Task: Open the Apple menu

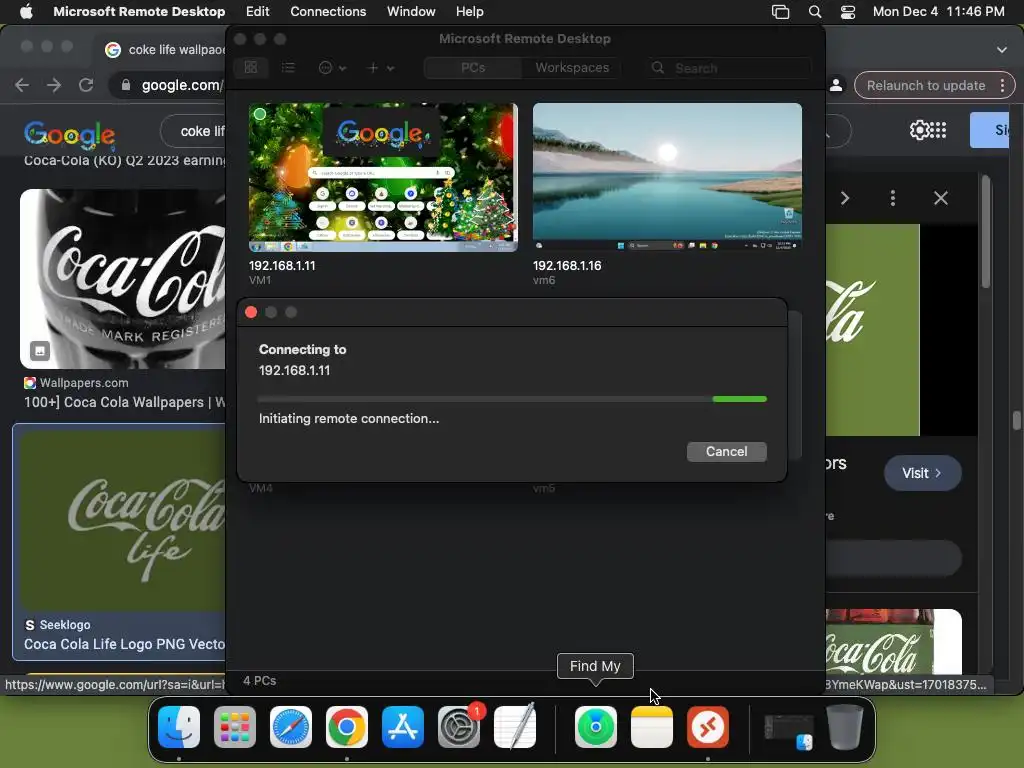Action: coord(26,11)
